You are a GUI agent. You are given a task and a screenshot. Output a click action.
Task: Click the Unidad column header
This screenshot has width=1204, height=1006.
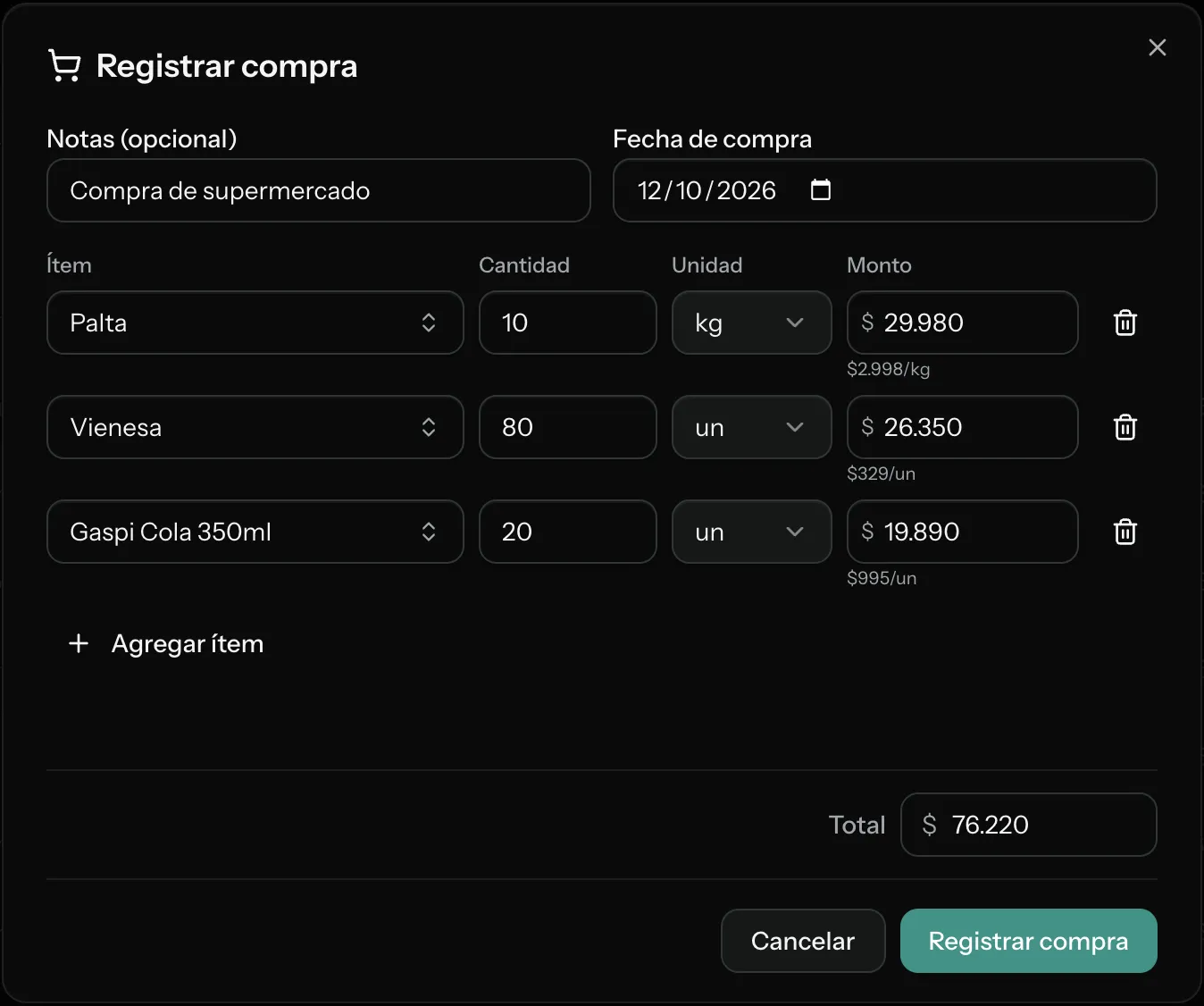click(707, 265)
